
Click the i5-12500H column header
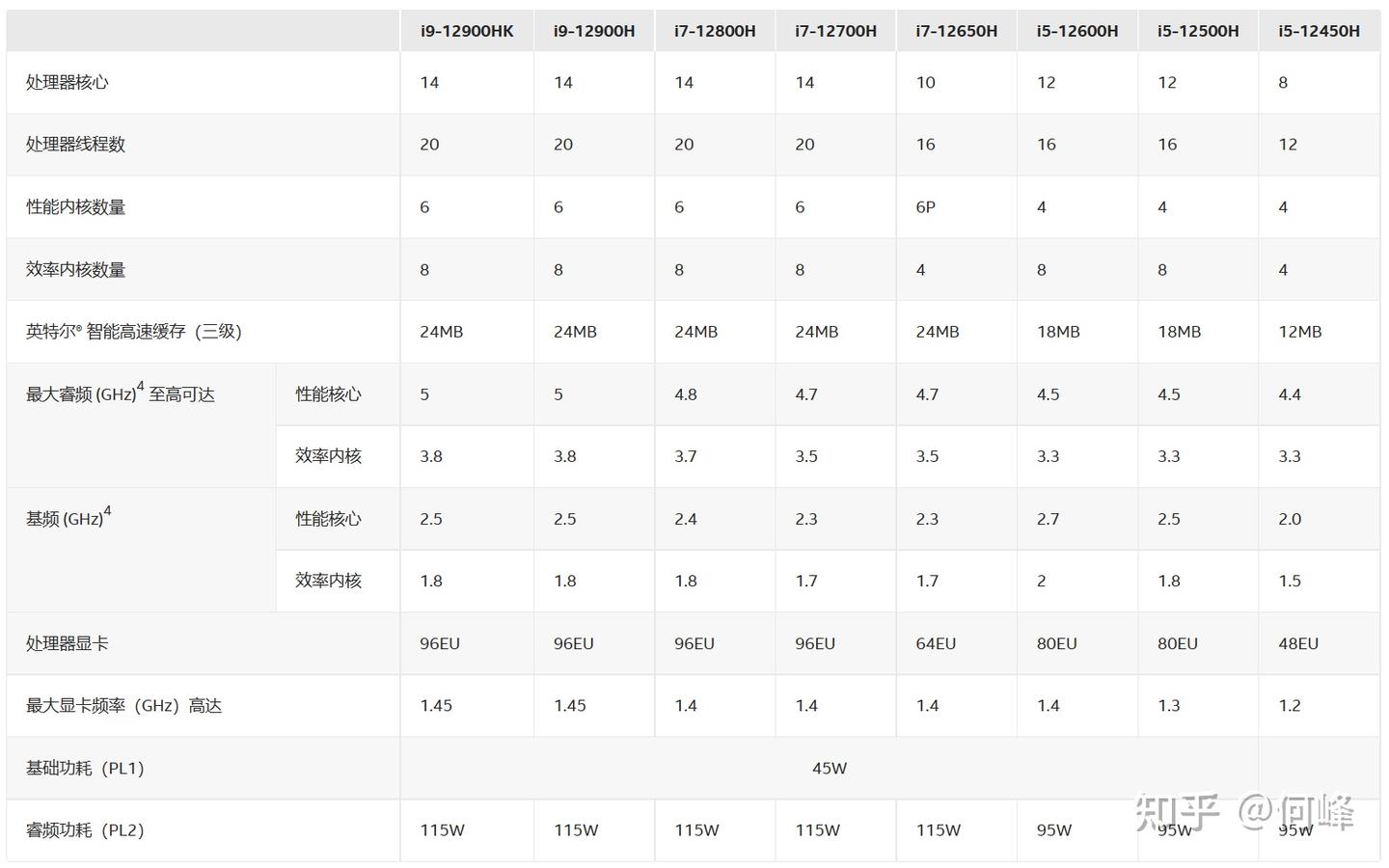pyautogui.click(x=1198, y=31)
